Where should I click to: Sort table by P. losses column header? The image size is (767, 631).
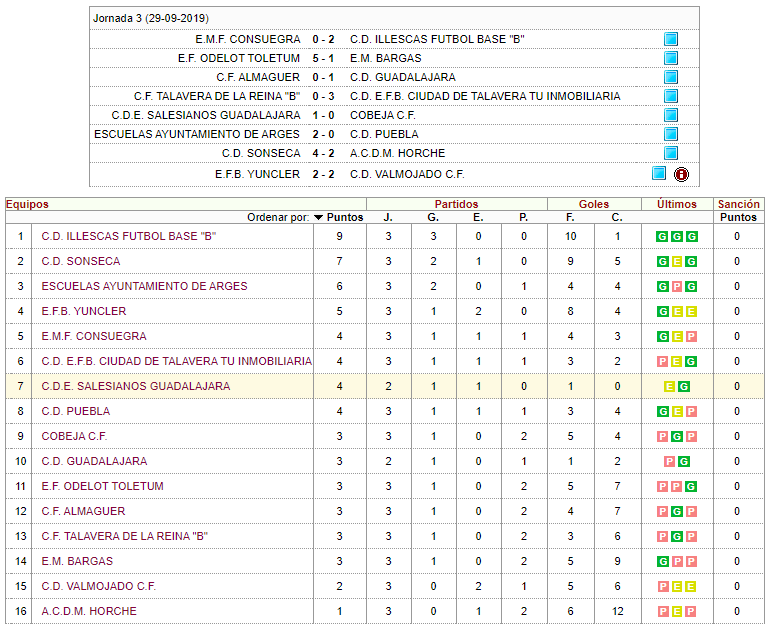(x=523, y=217)
